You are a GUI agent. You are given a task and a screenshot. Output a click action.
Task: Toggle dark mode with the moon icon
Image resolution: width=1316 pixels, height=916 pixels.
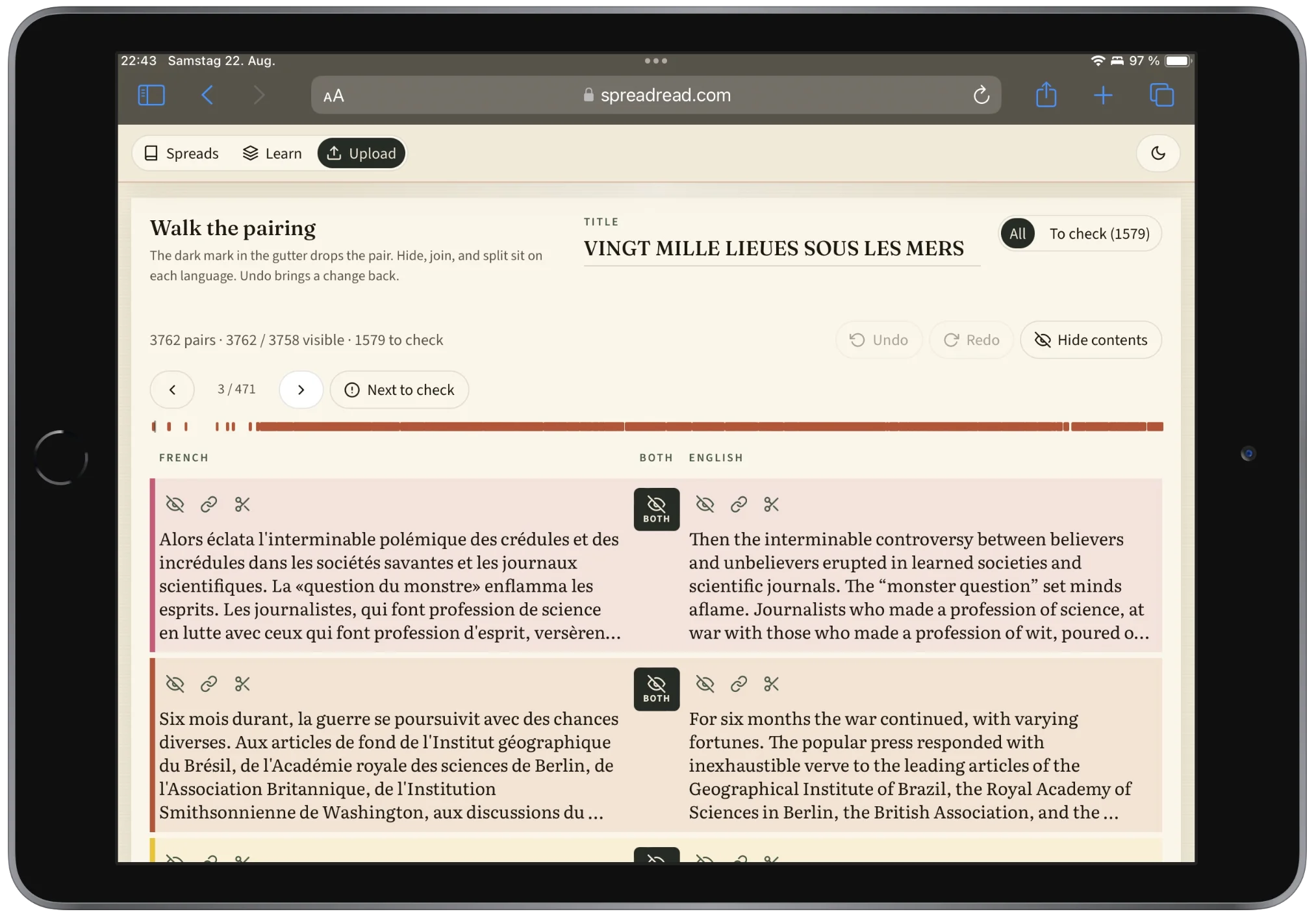pos(1158,153)
